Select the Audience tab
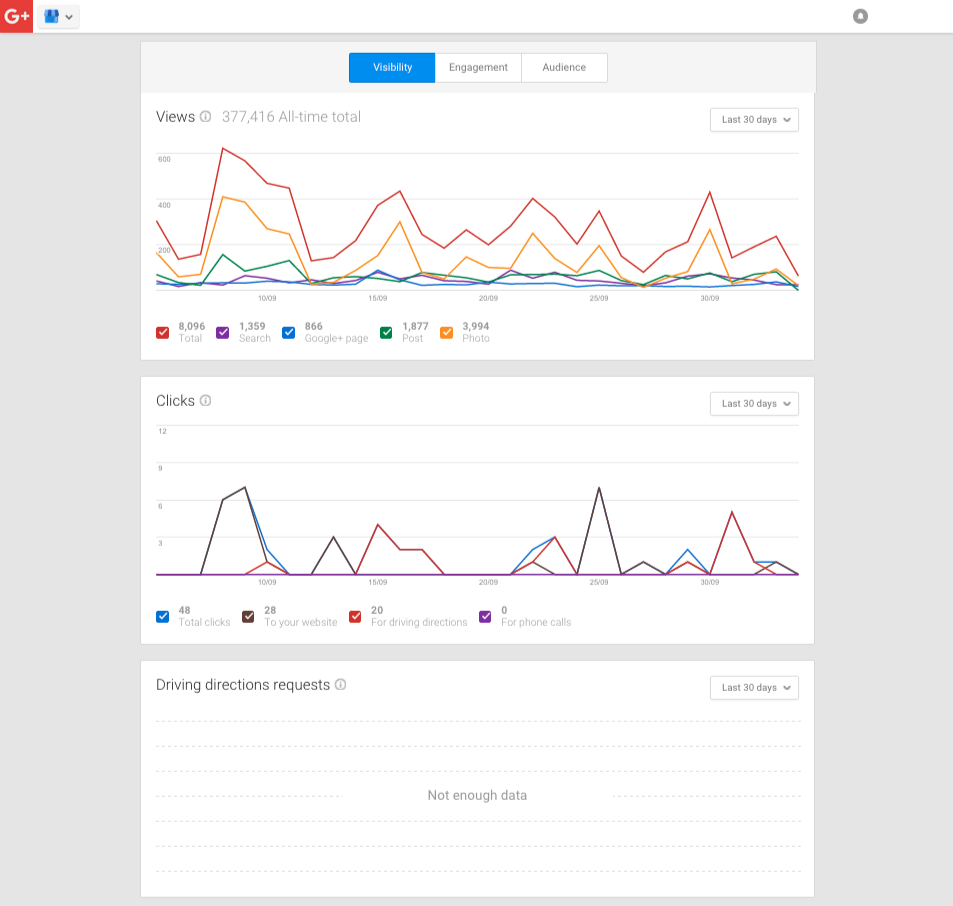 tap(564, 68)
